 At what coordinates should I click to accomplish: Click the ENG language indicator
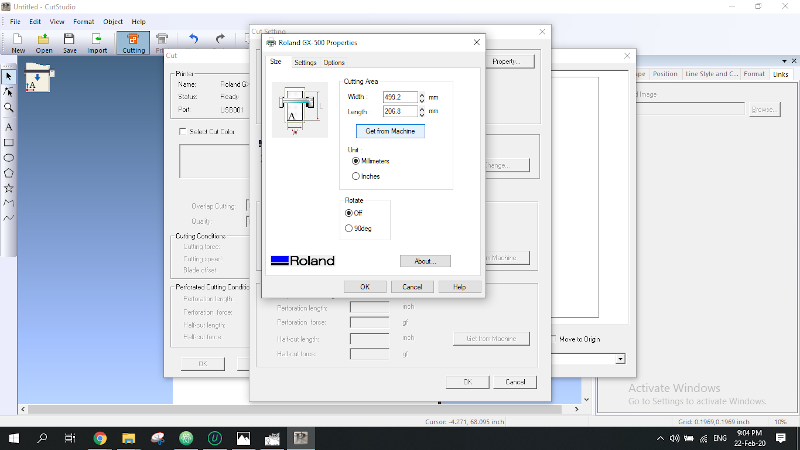pyautogui.click(x=720, y=438)
